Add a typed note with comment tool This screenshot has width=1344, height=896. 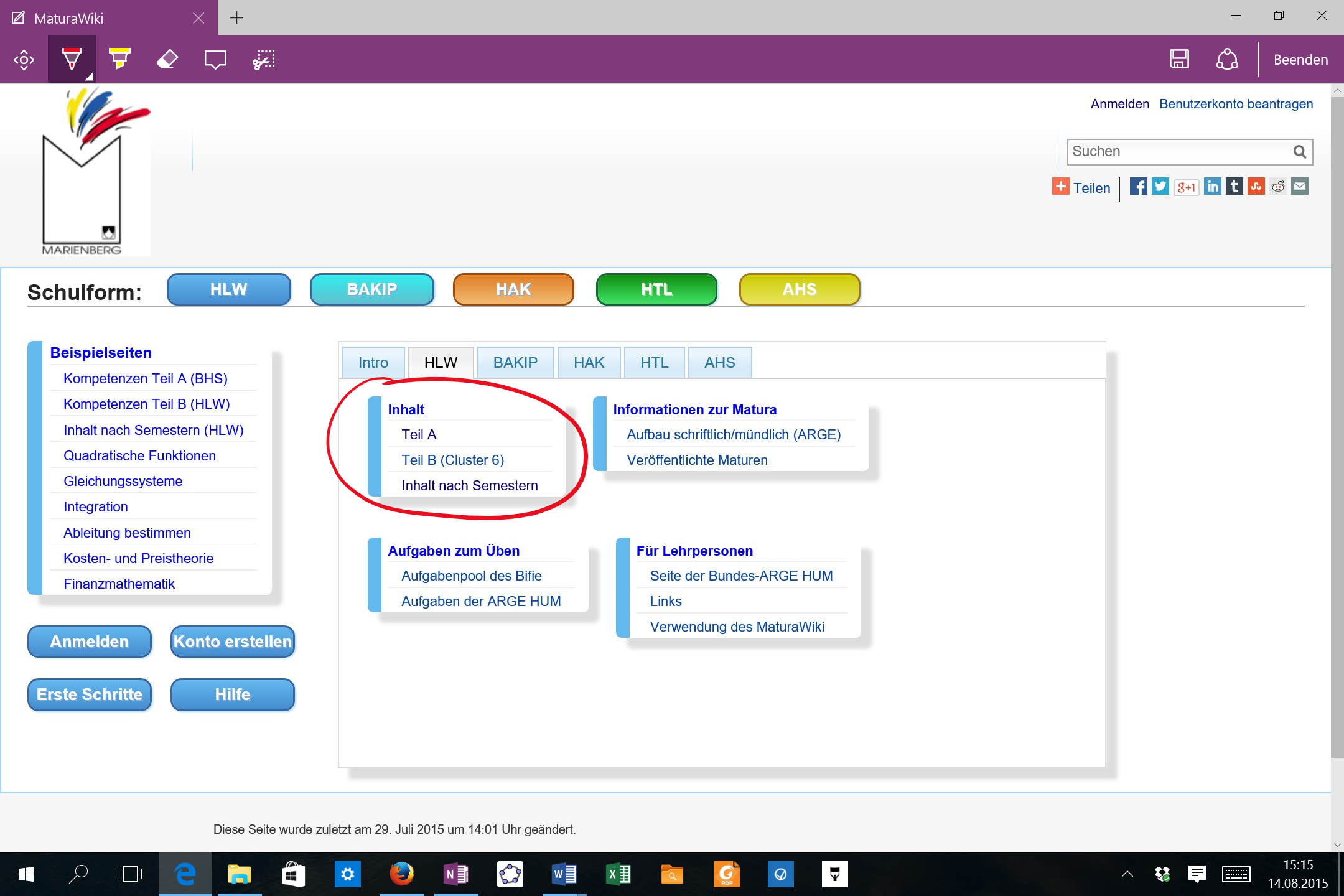click(x=215, y=60)
